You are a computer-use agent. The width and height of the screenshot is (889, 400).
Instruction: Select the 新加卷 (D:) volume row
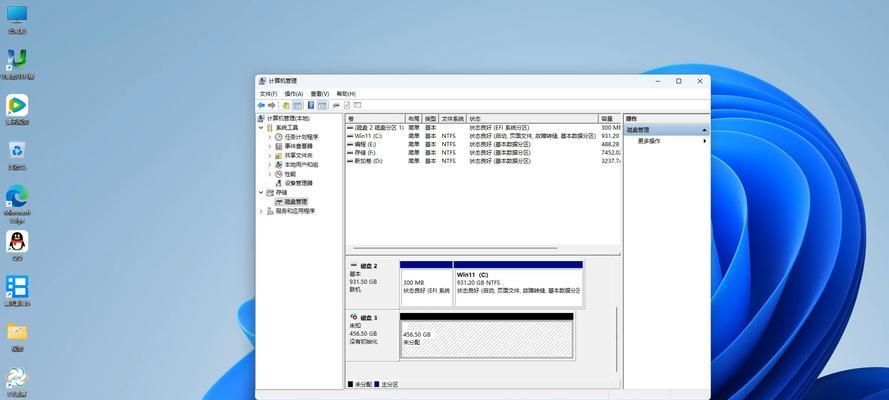point(484,161)
